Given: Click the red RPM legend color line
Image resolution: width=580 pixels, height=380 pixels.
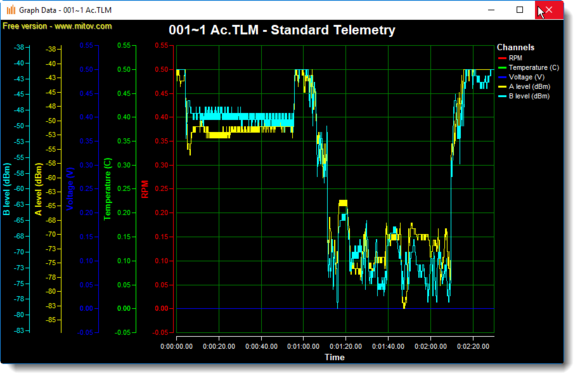Looking at the screenshot, I should coord(502,58).
